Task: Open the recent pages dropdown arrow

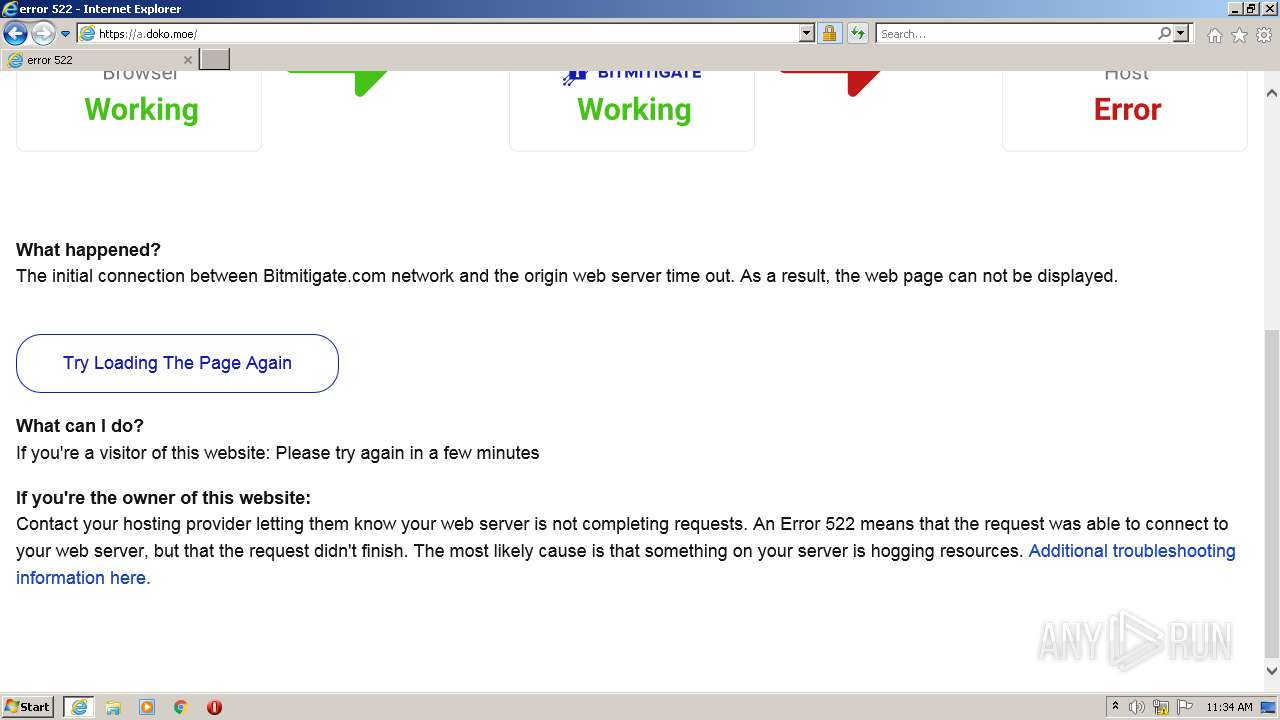Action: pos(65,34)
